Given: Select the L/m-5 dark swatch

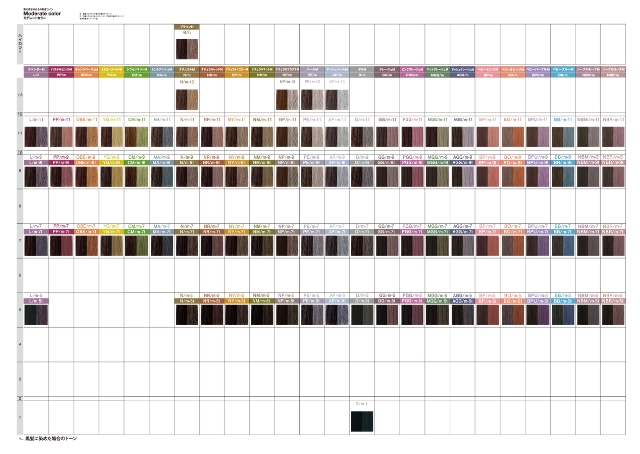Looking at the screenshot, I should tap(36, 313).
